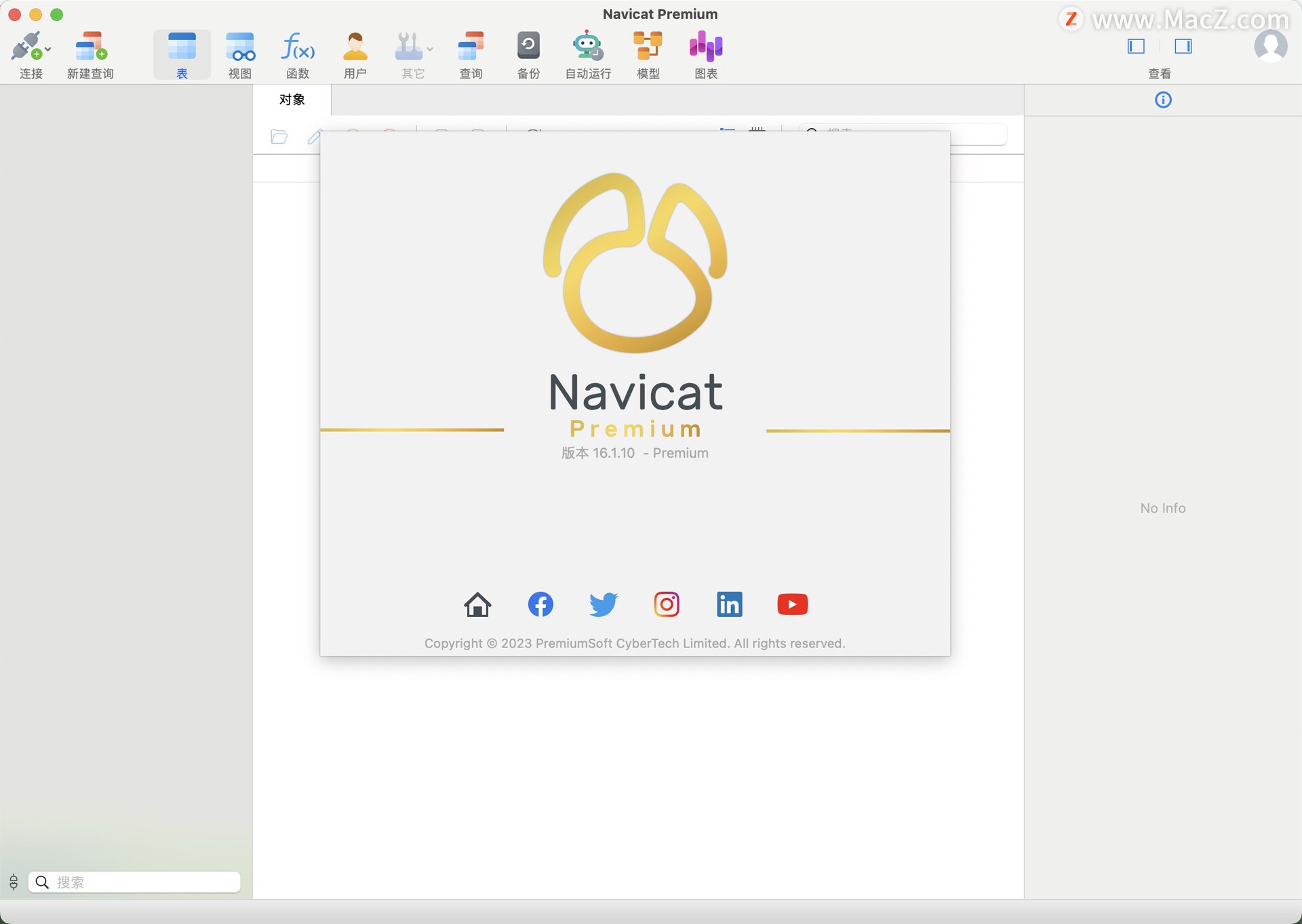Click the pencil design icon in object toolbar
Screen dimensions: 1302x924
coord(314,137)
